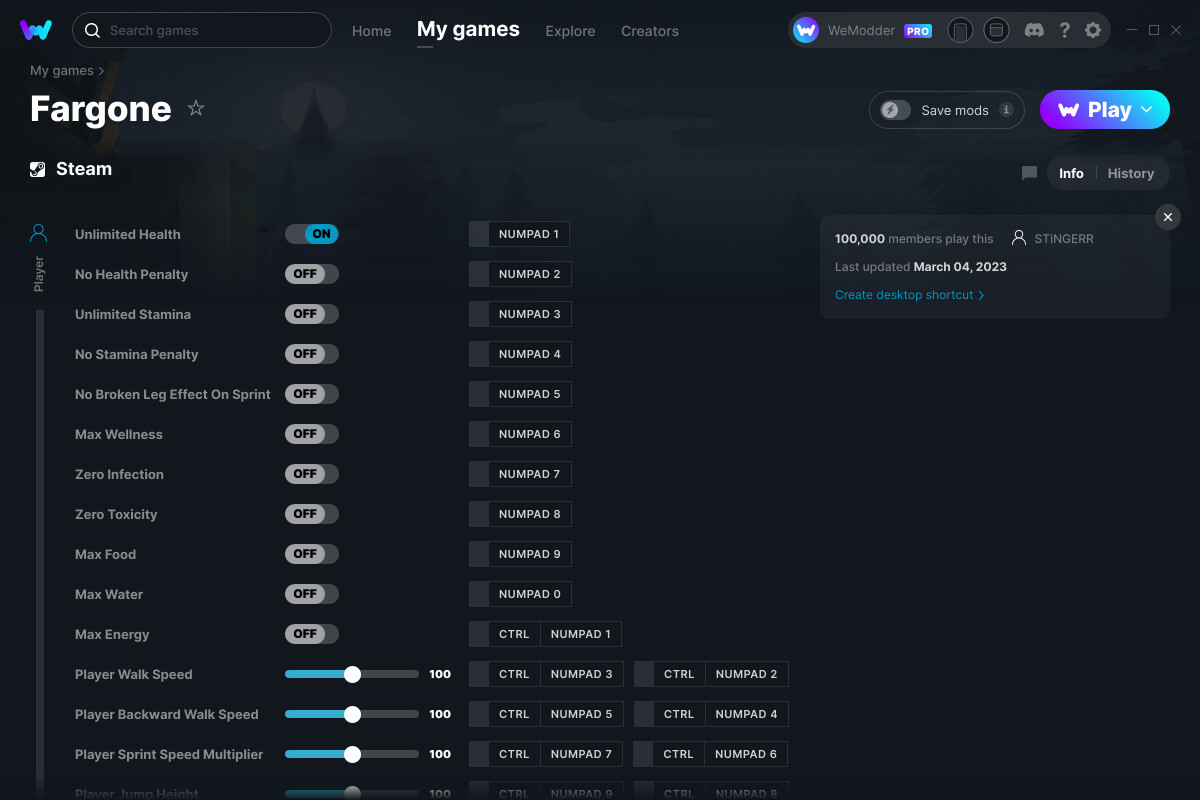Adjust Player Backward Walk Speed slider
This screenshot has height=800, width=1200.
352,714
